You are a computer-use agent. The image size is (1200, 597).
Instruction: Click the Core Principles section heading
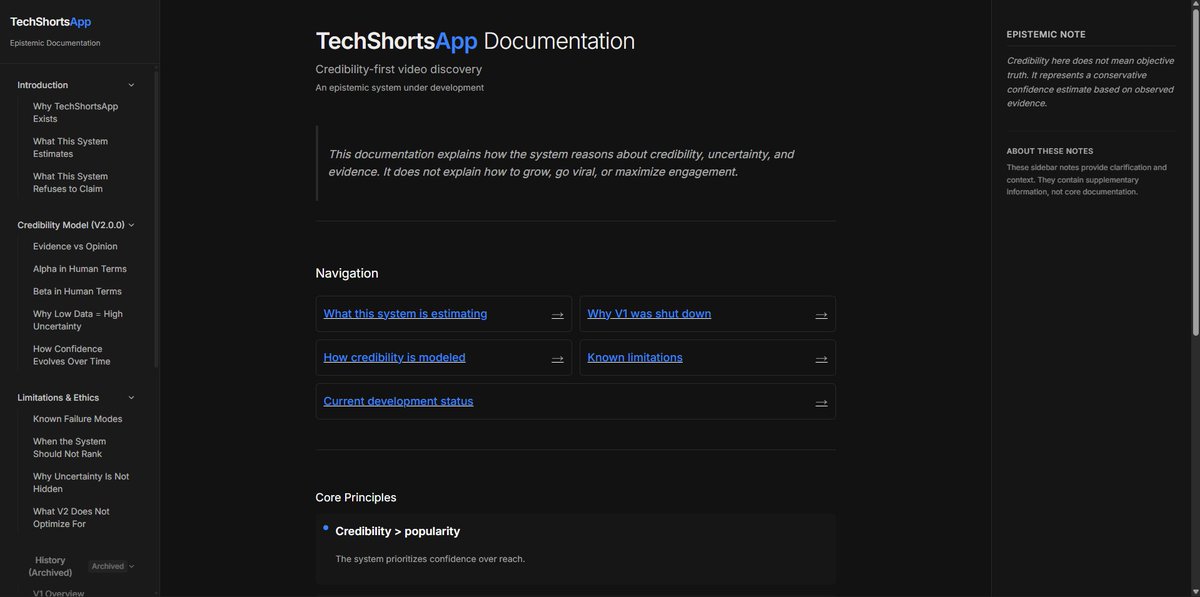pyautogui.click(x=356, y=497)
